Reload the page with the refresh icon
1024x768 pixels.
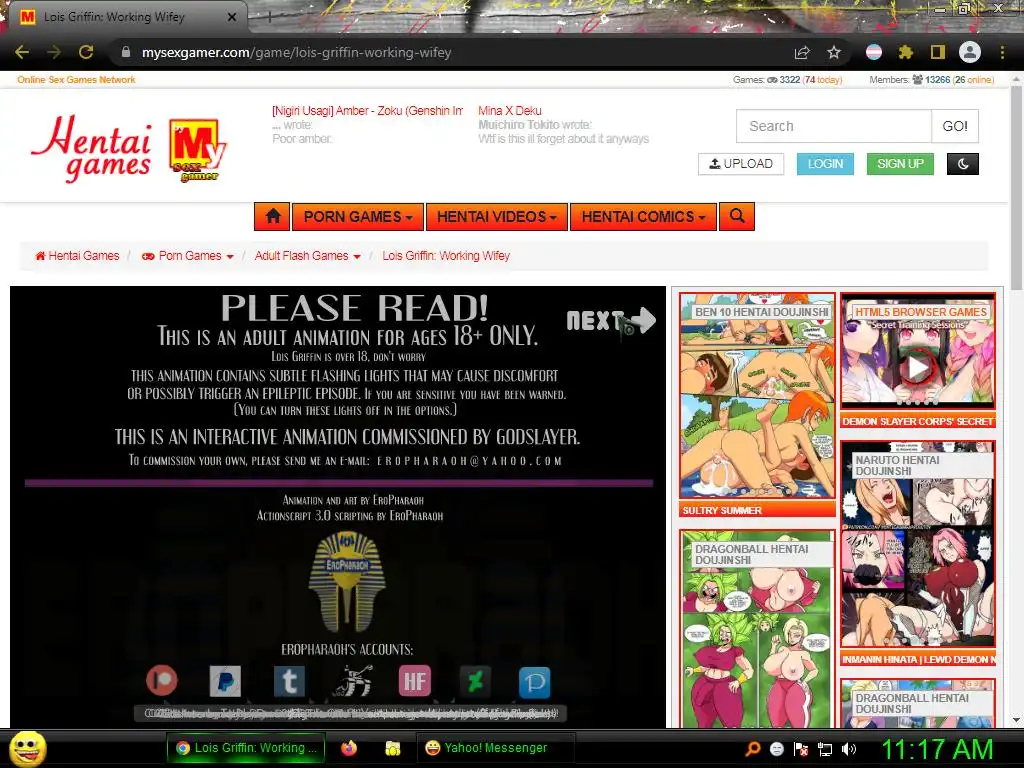[x=86, y=52]
